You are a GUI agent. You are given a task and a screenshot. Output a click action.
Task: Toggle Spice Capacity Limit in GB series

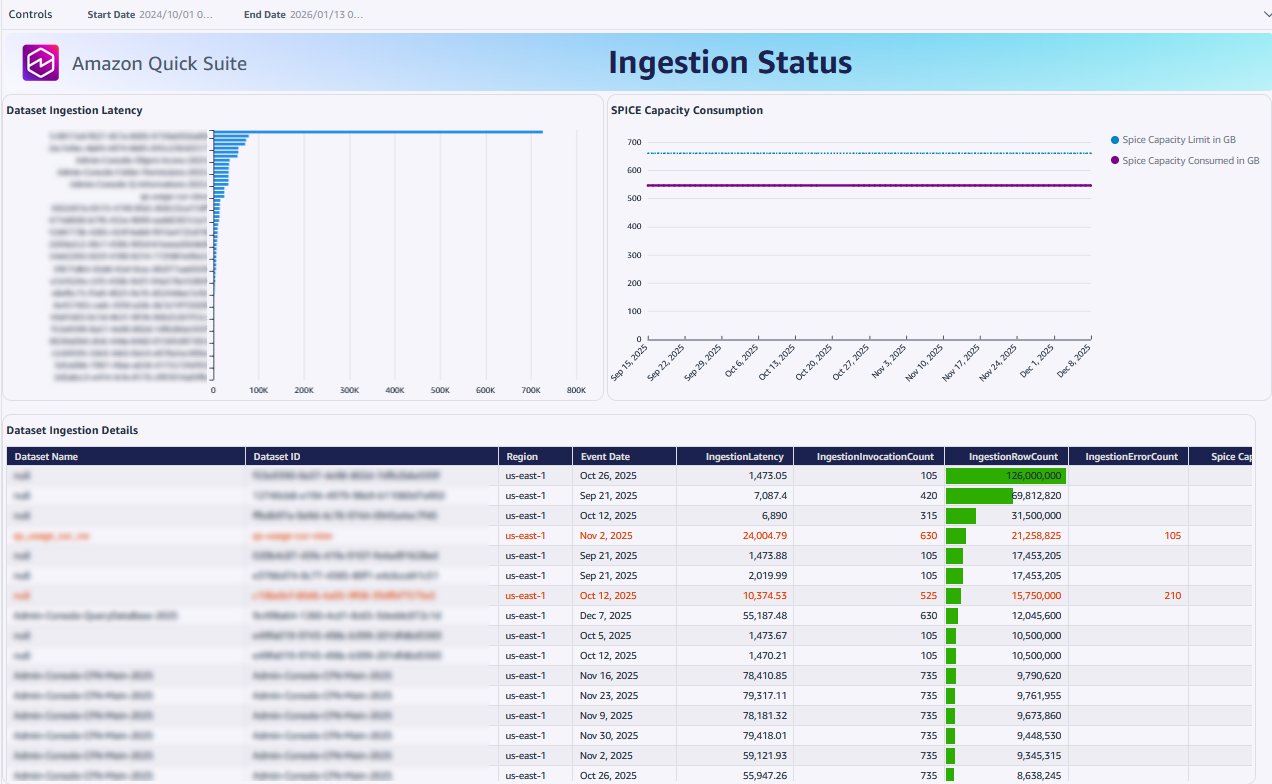point(1189,139)
